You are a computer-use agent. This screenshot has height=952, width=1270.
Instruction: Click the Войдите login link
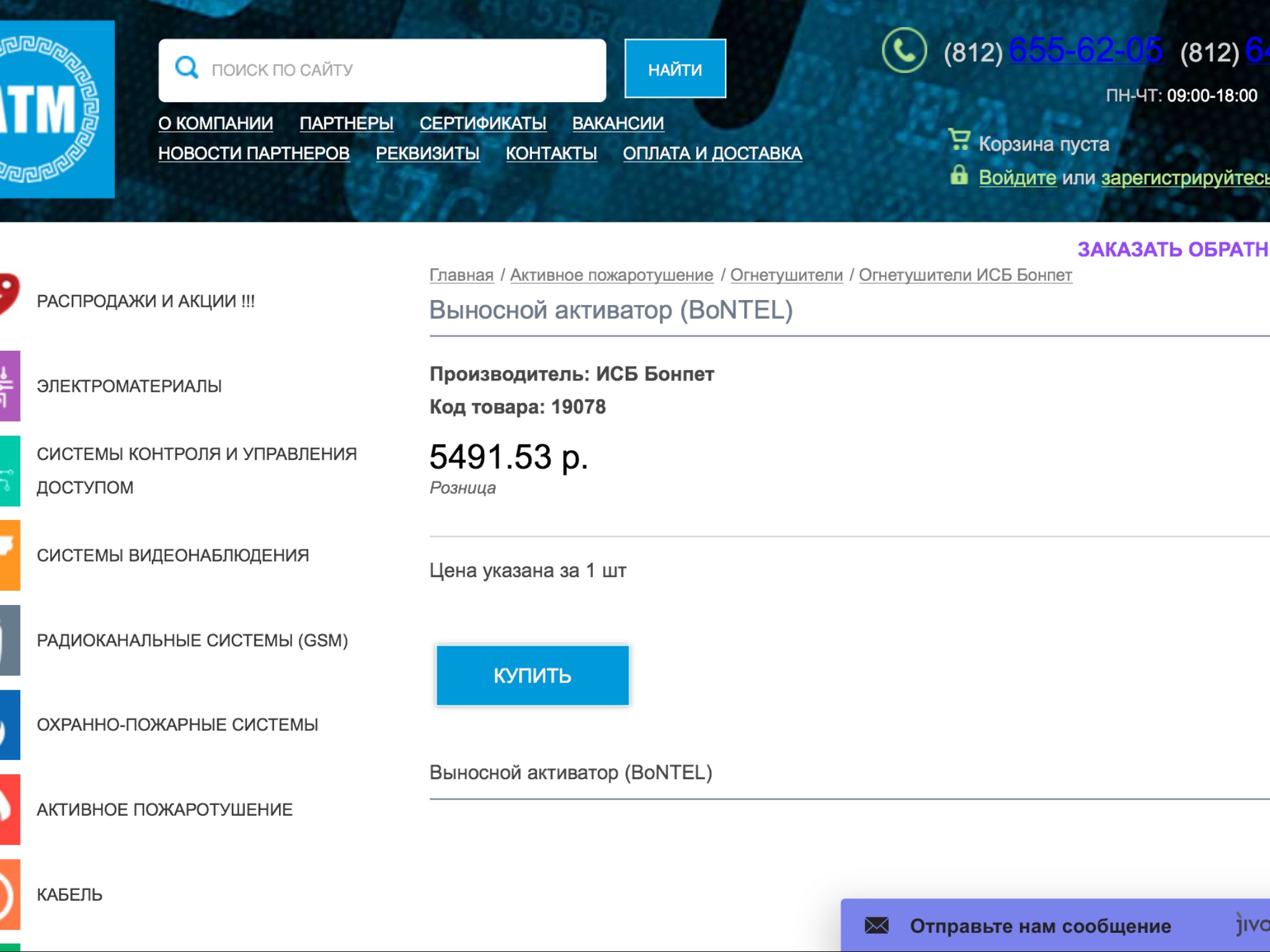coord(1017,178)
